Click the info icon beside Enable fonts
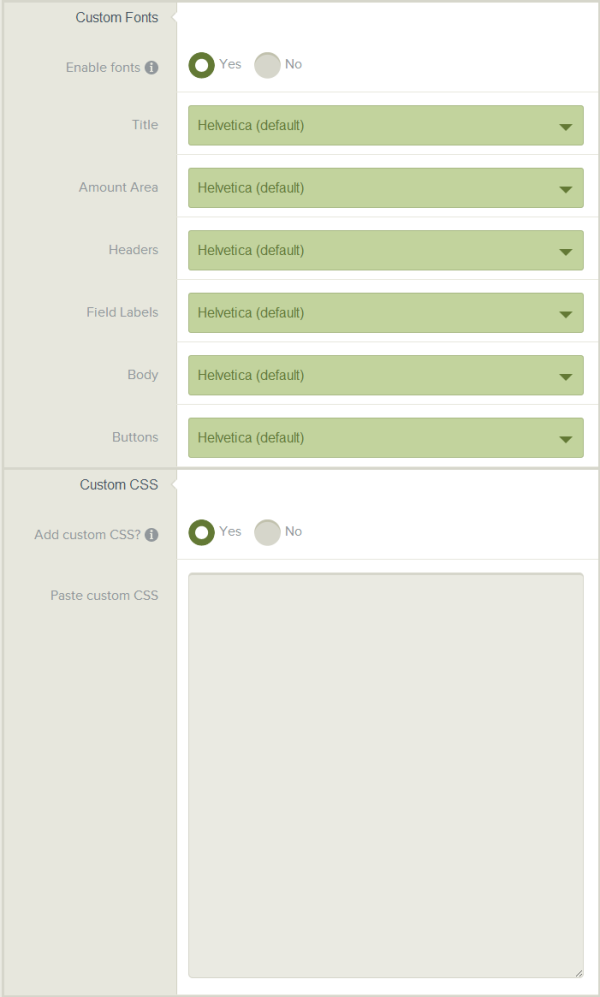 point(151,67)
